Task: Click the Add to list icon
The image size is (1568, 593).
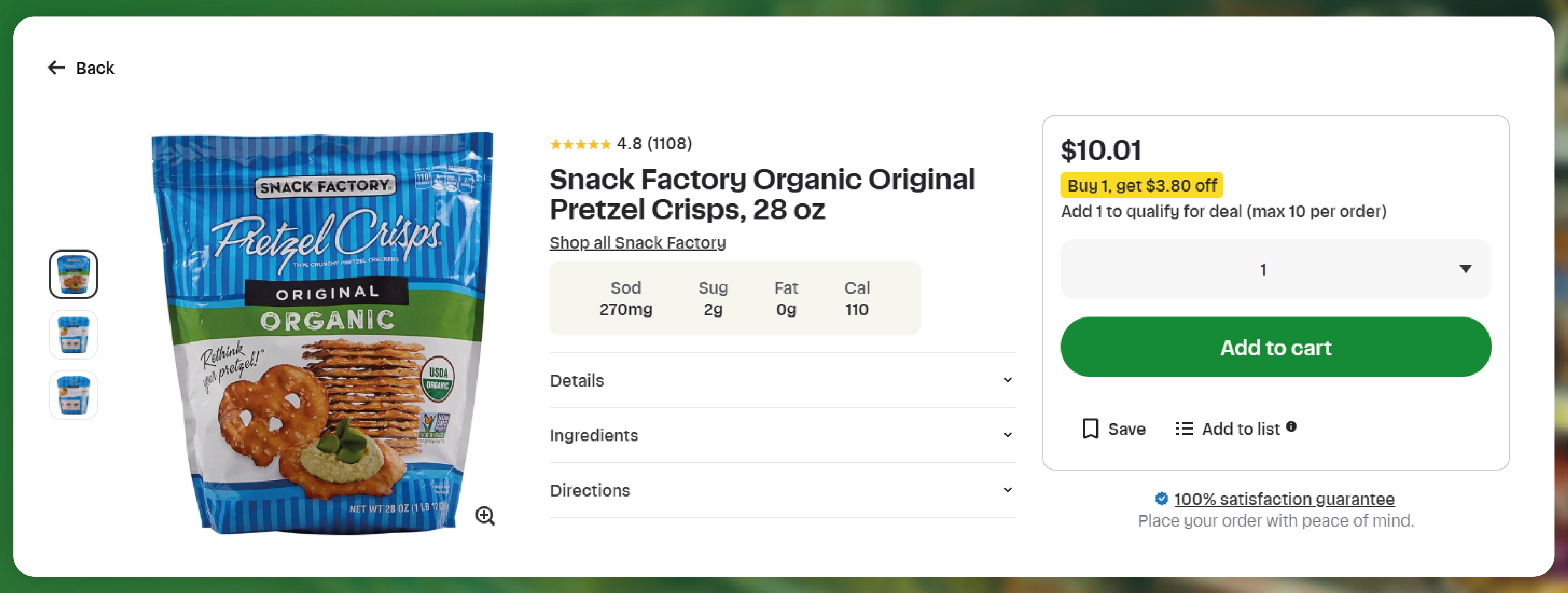Action: coord(1184,429)
